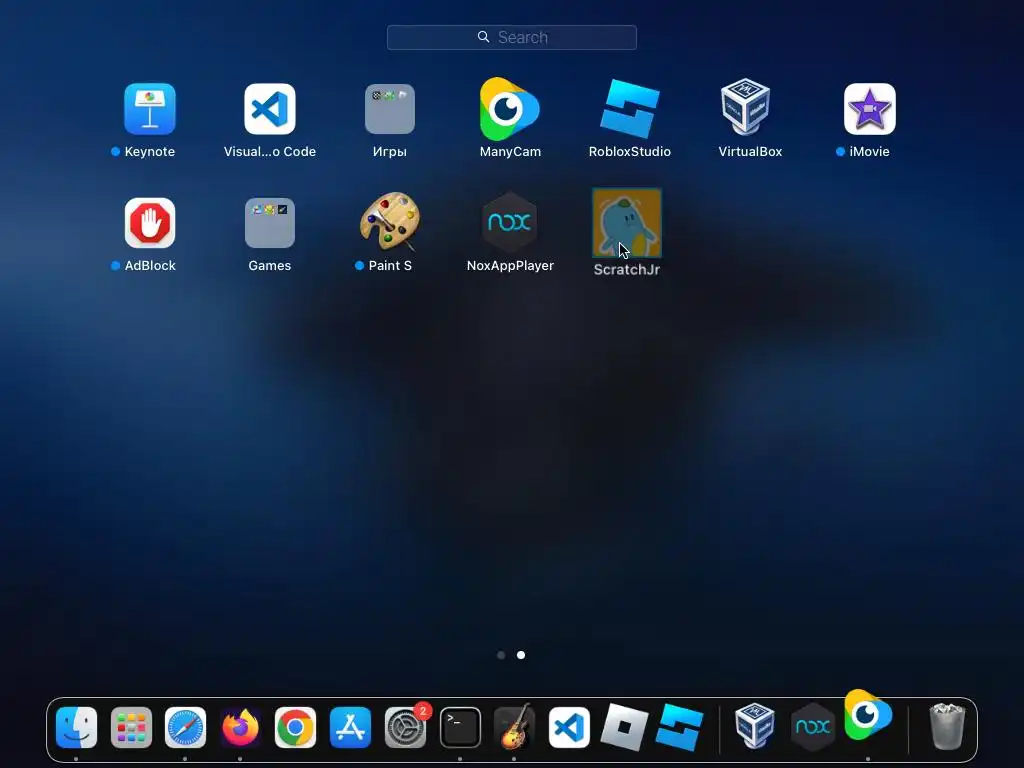Open the Trash in the Dock

coord(947,726)
